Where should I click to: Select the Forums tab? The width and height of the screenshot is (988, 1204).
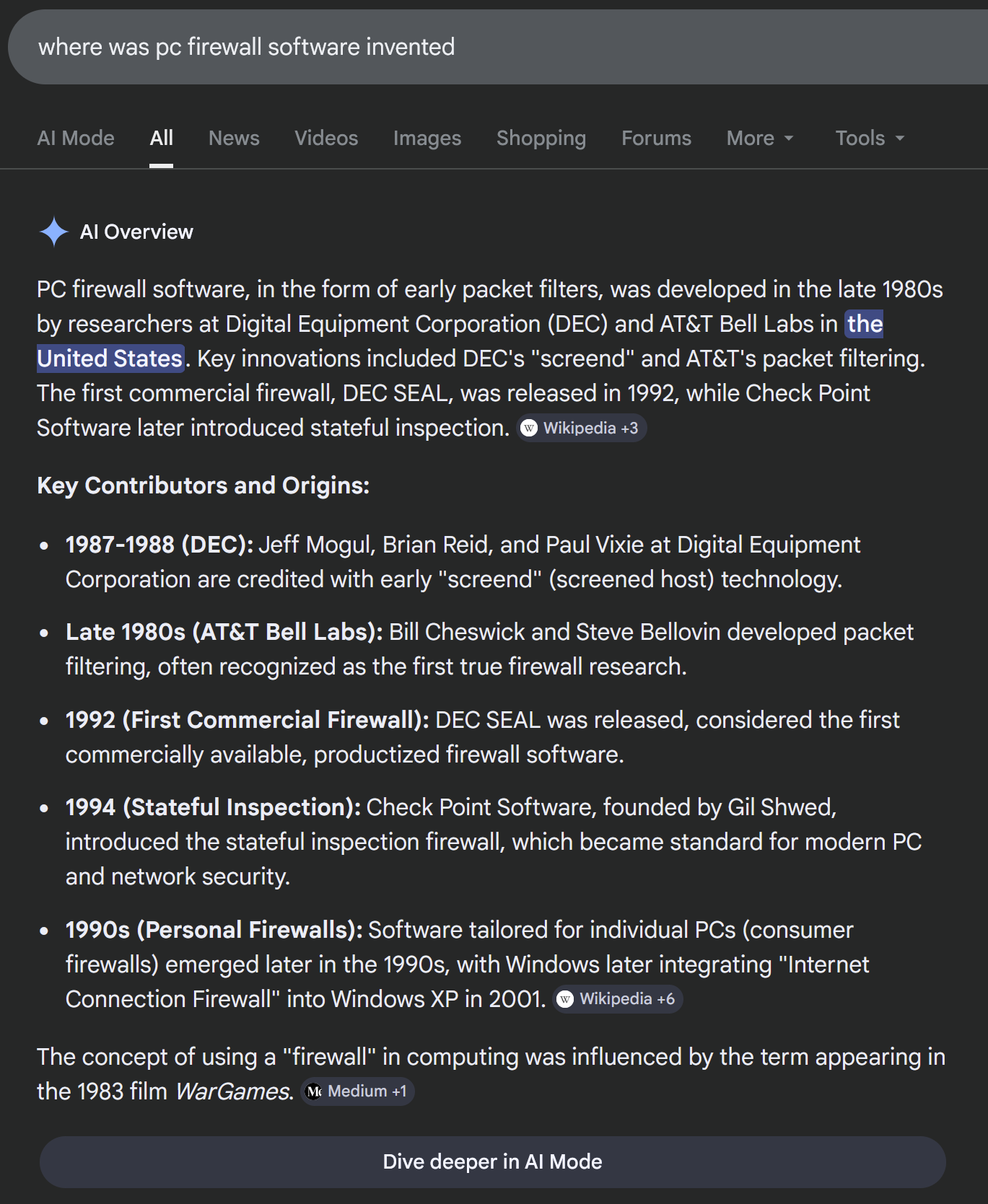[656, 138]
